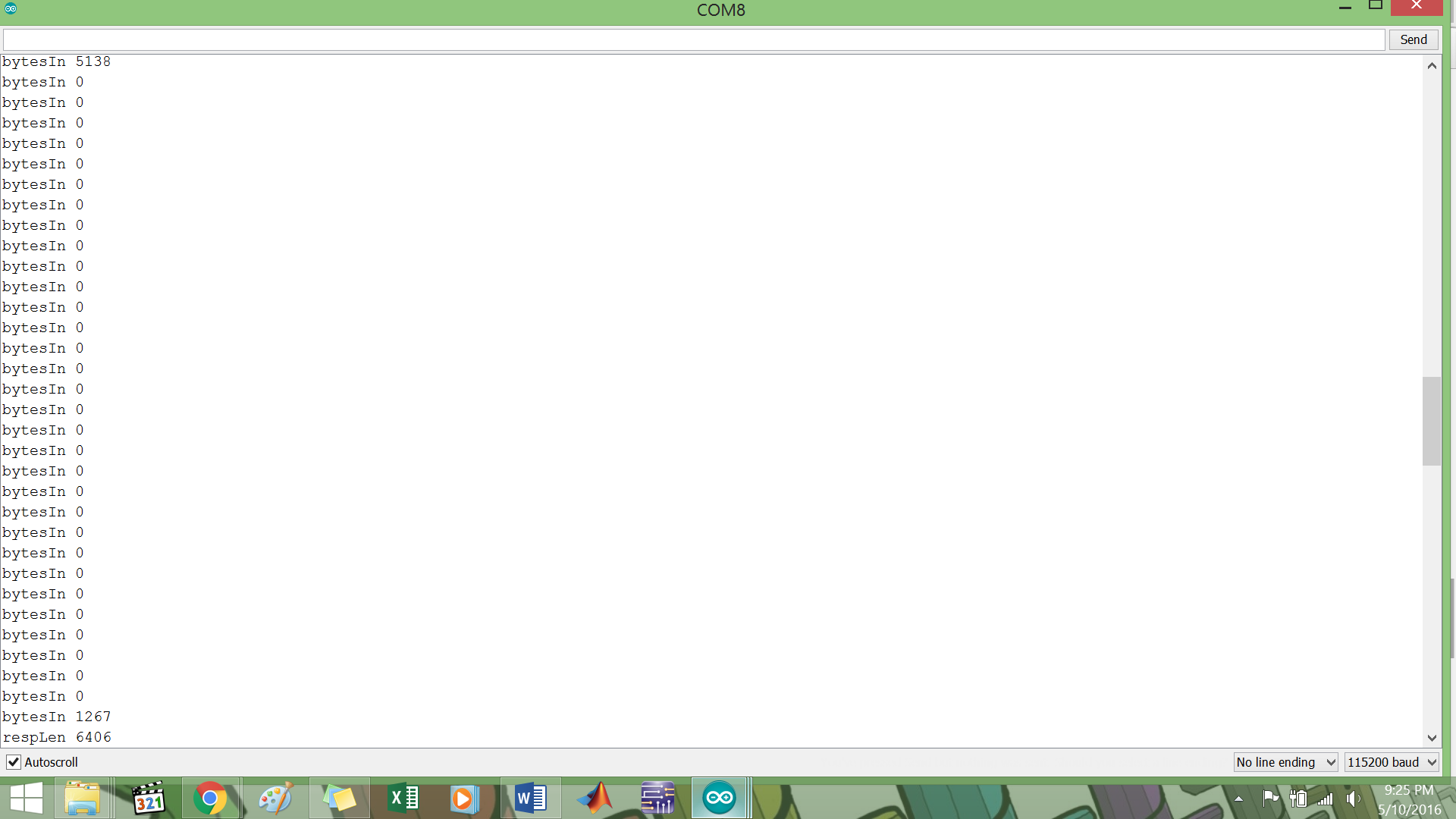Click the 'bytesIn 5138' output line

[57, 61]
